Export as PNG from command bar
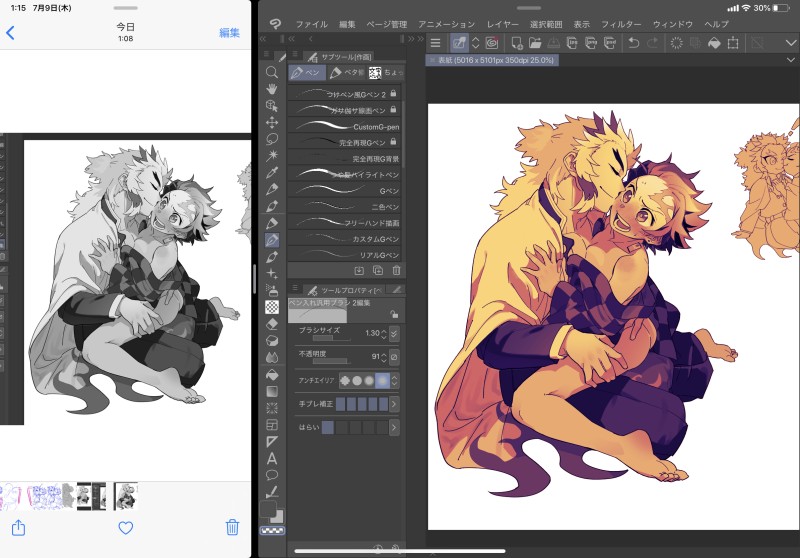The height and width of the screenshot is (558, 800). 591,43
